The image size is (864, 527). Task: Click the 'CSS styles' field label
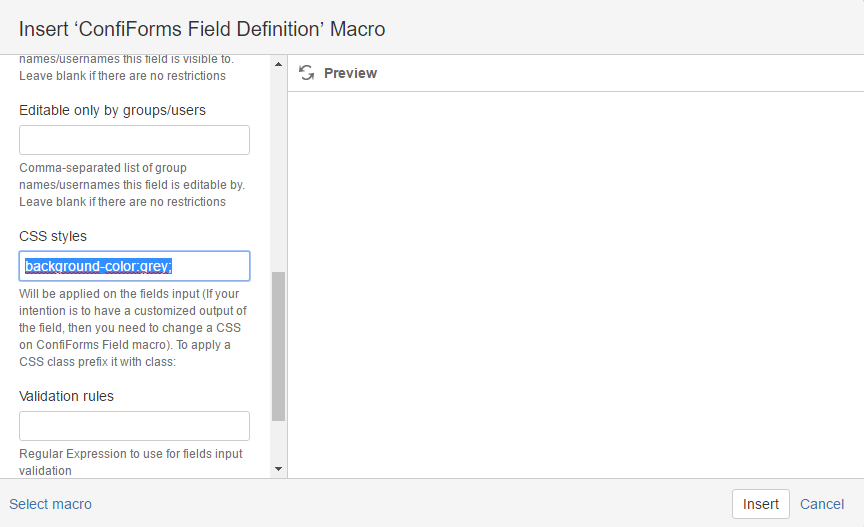click(x=53, y=236)
